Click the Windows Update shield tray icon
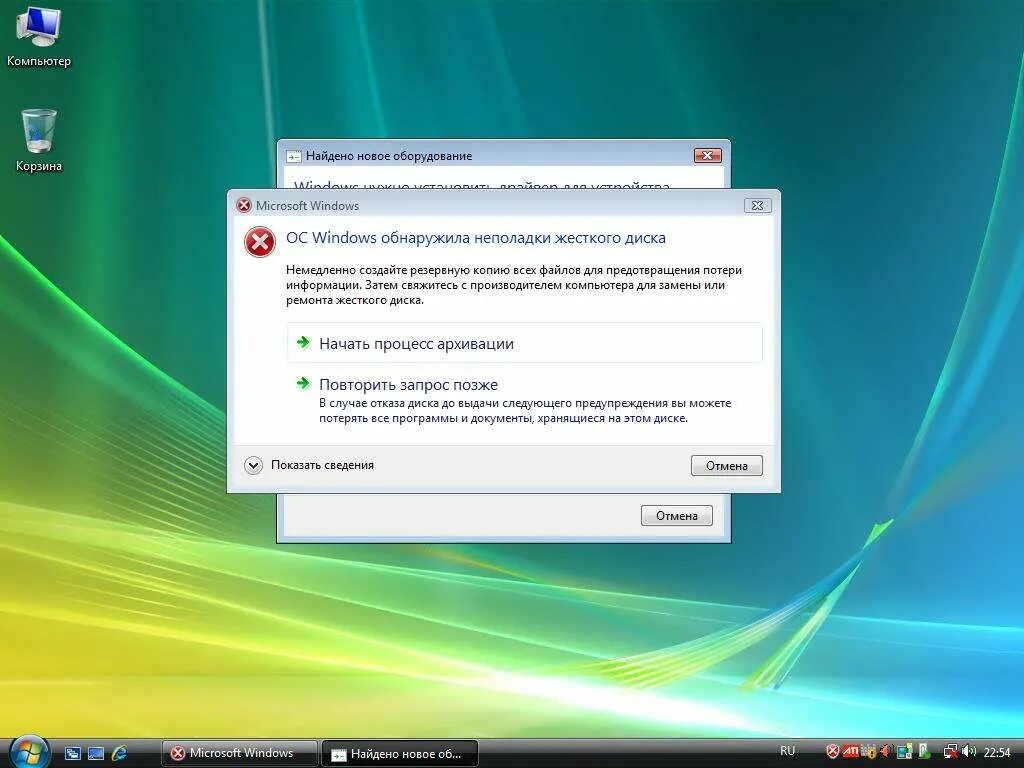The height and width of the screenshot is (768, 1024). (869, 752)
